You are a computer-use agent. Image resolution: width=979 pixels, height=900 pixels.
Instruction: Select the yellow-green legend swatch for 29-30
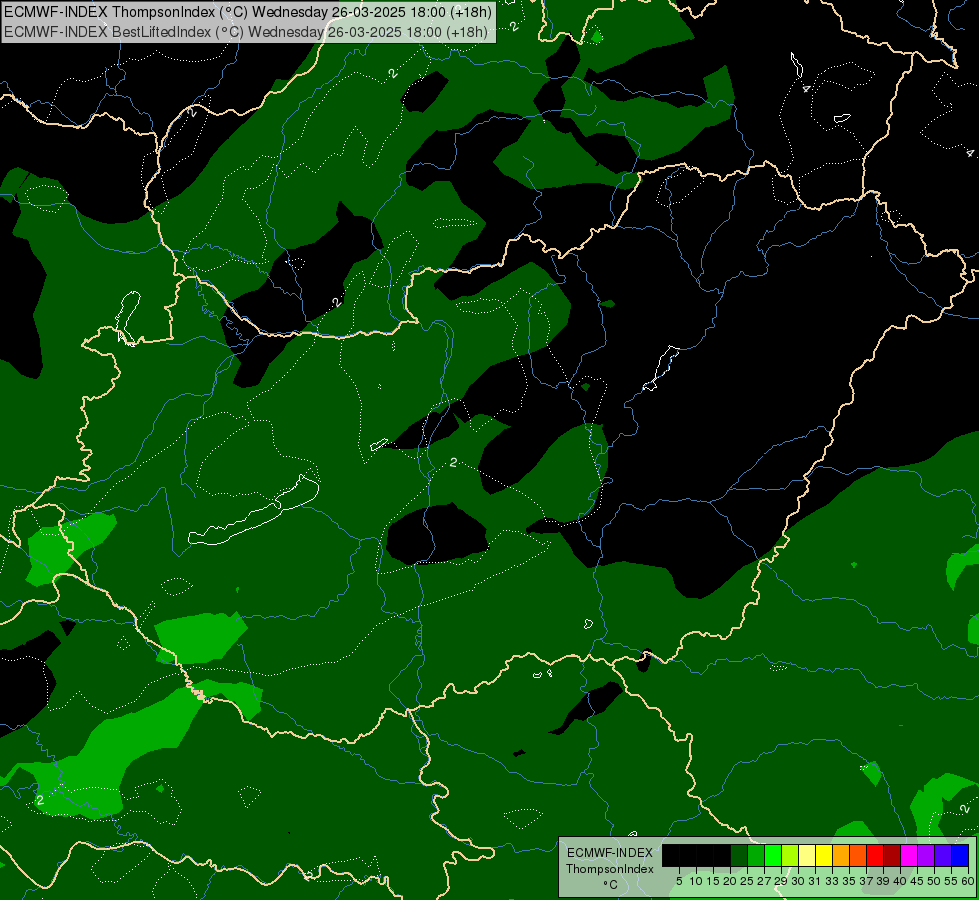pos(790,855)
